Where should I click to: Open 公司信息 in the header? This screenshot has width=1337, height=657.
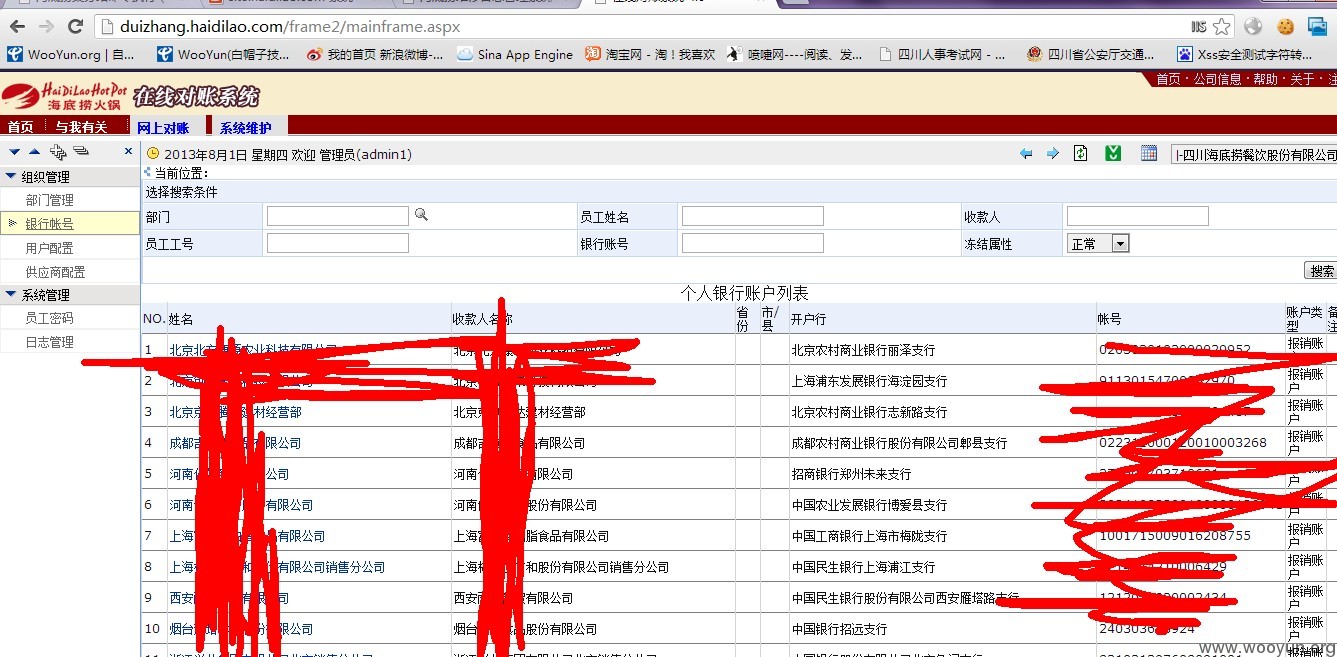1217,79
